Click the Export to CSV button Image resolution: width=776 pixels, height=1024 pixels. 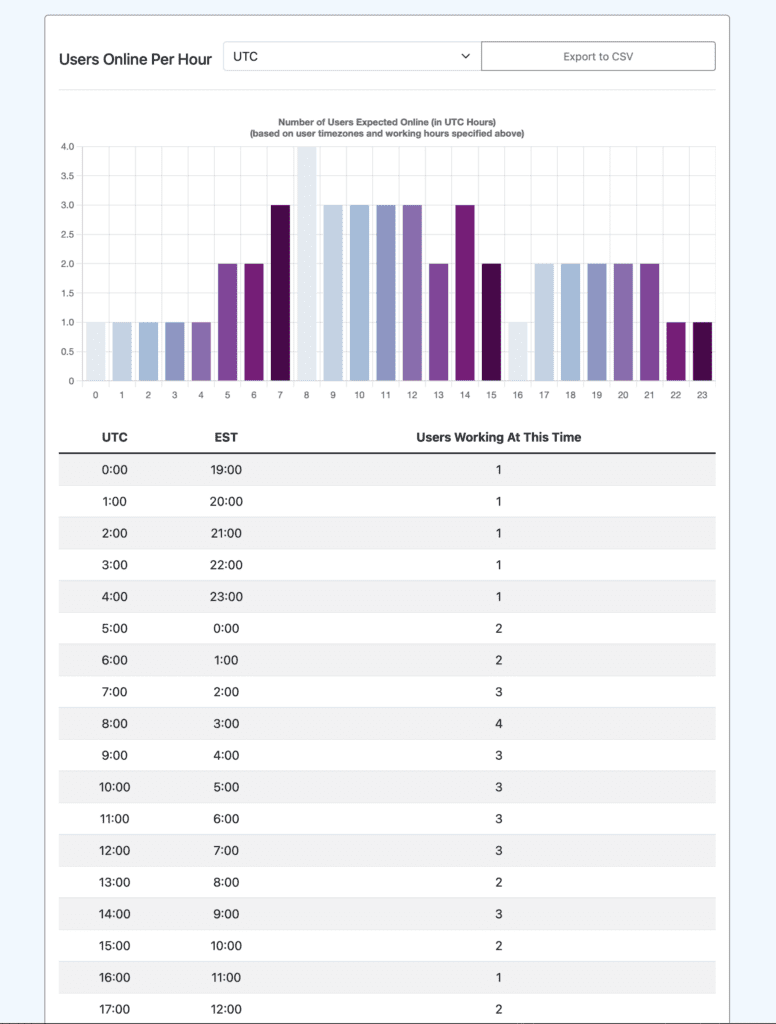(598, 57)
